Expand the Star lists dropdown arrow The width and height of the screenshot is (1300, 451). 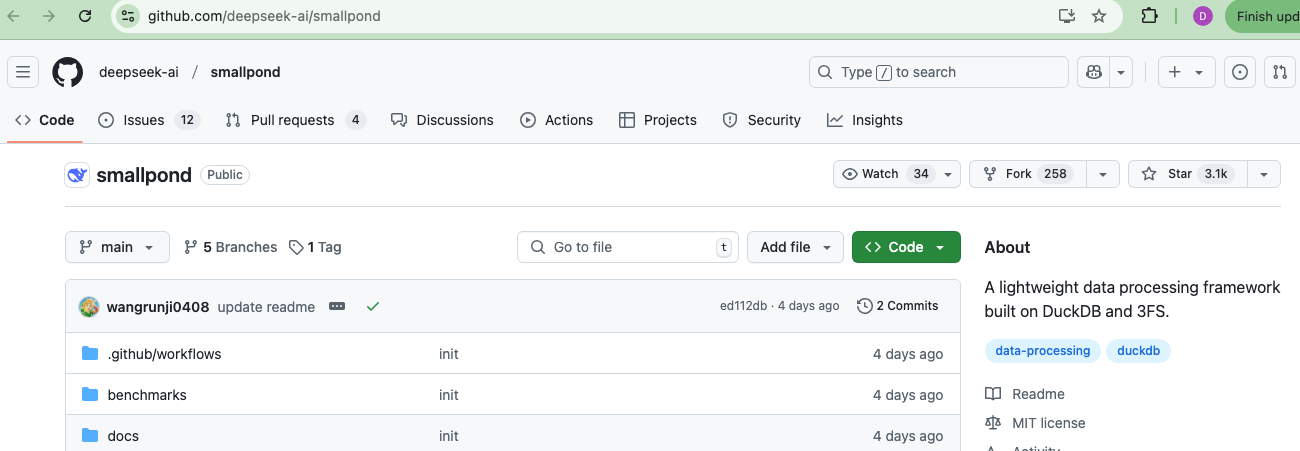(x=1264, y=174)
